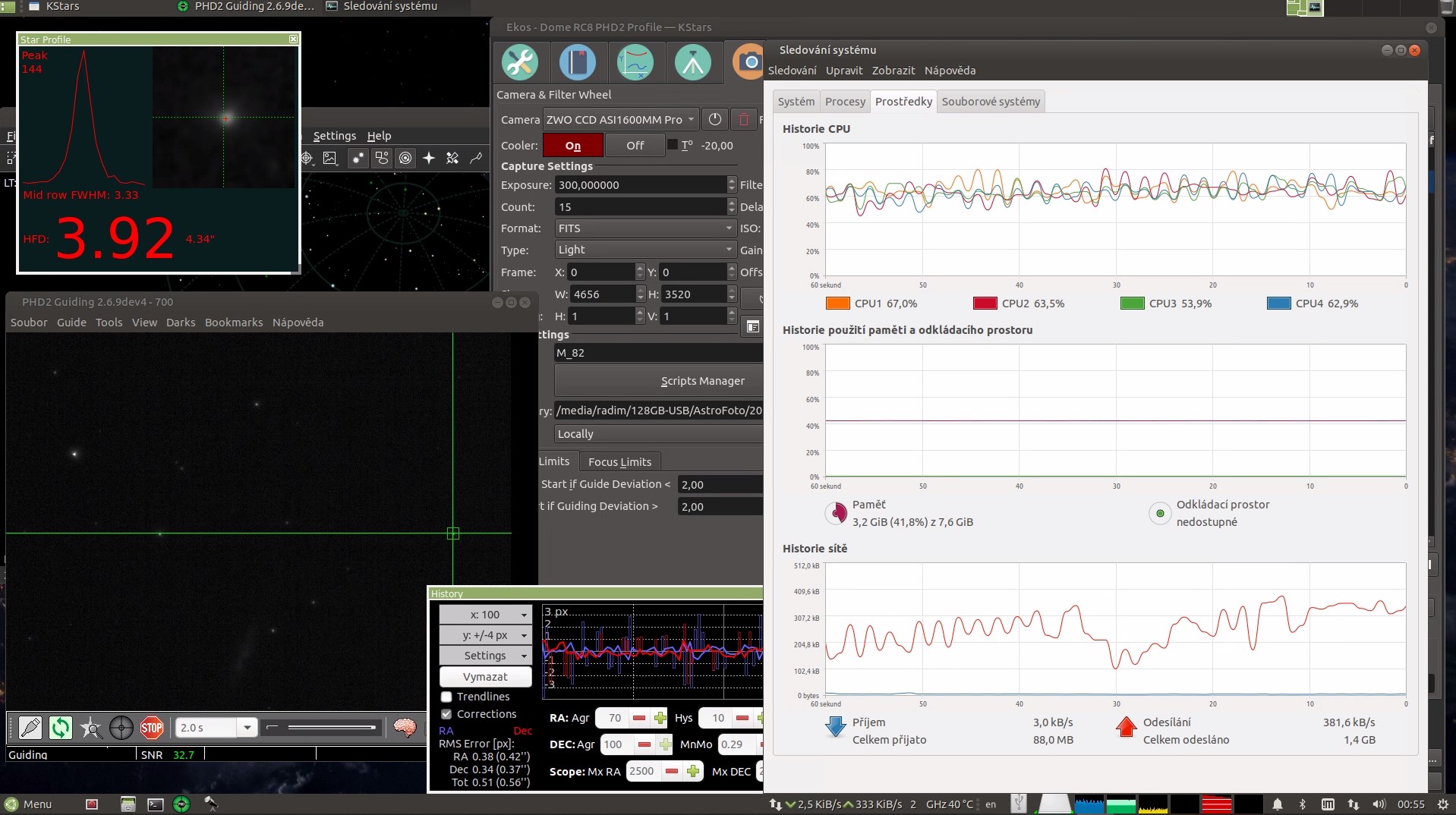Click the PHD2 connect equipment USB icon
1456x815 pixels.
(x=30, y=728)
